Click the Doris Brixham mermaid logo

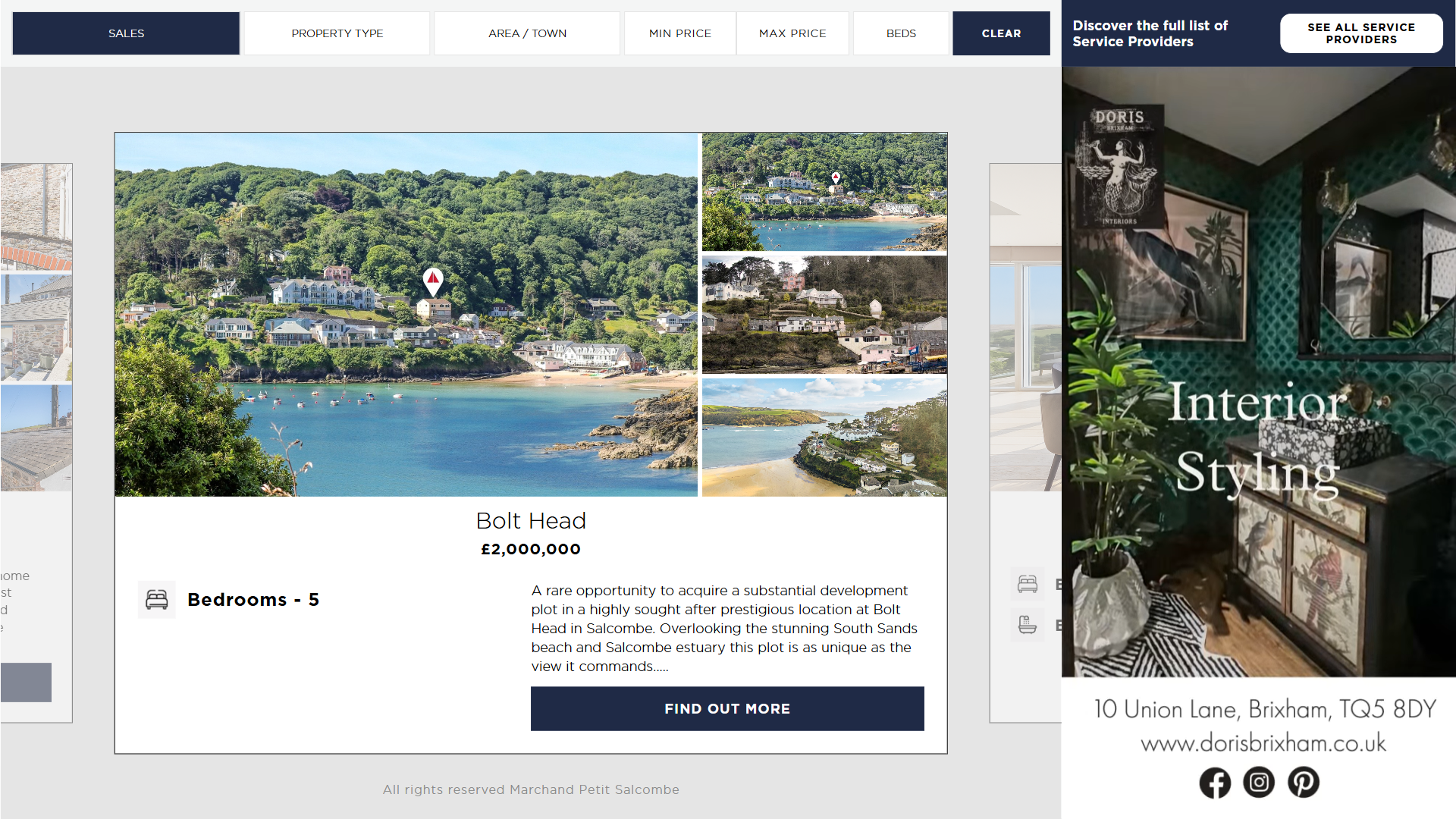click(1119, 167)
